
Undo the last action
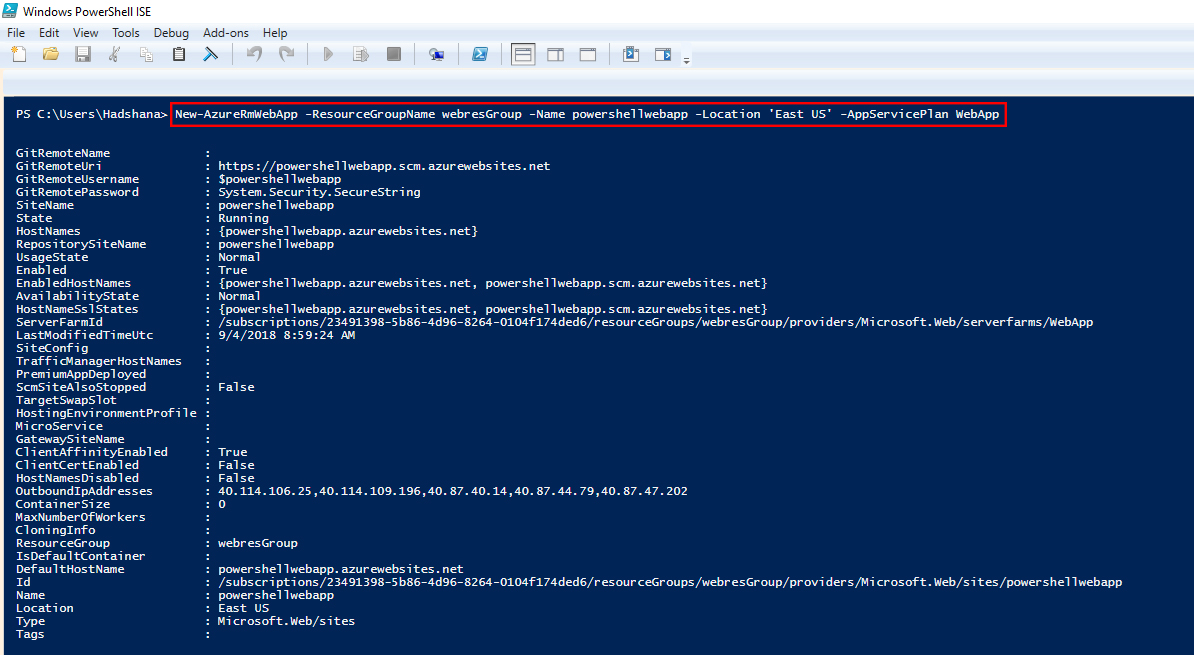(x=254, y=54)
